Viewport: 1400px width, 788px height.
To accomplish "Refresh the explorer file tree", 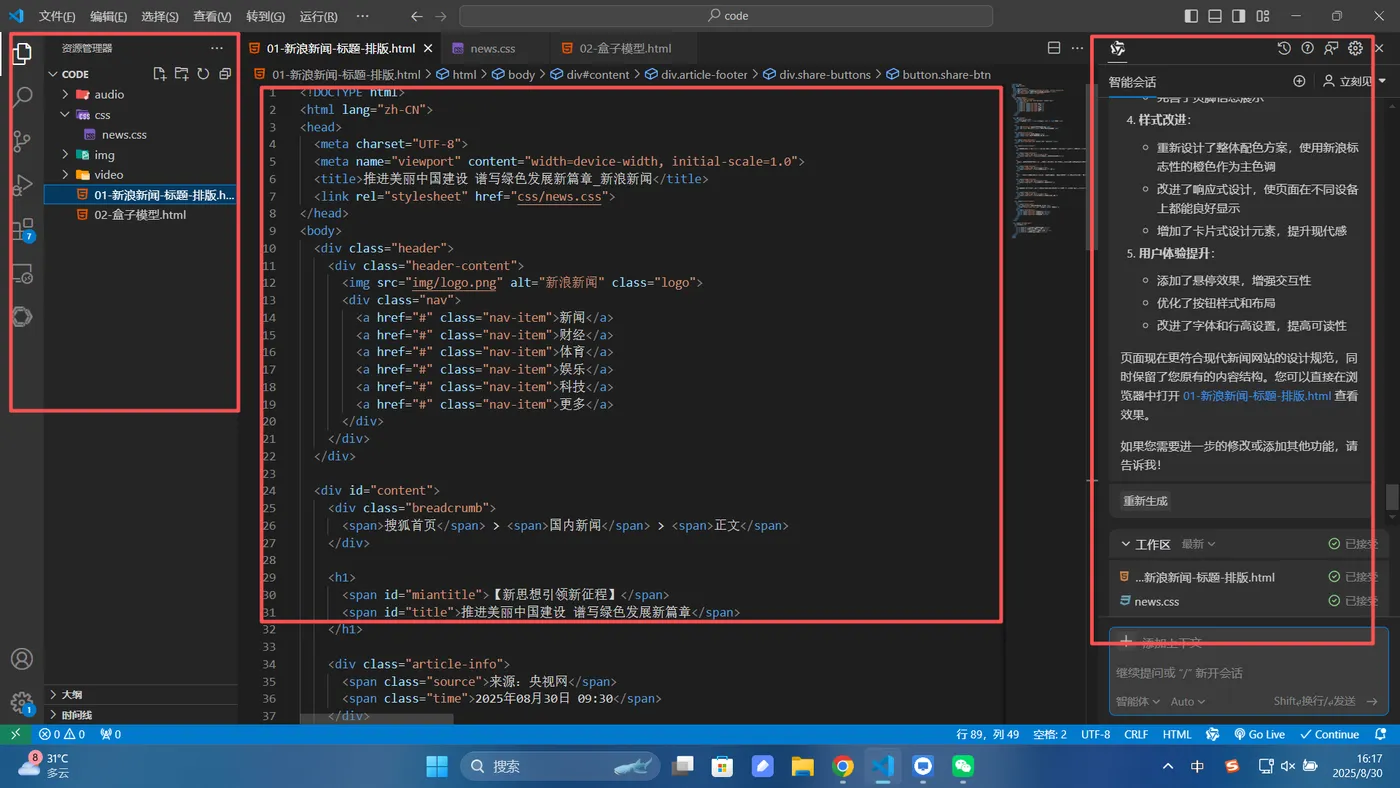I will pyautogui.click(x=203, y=74).
